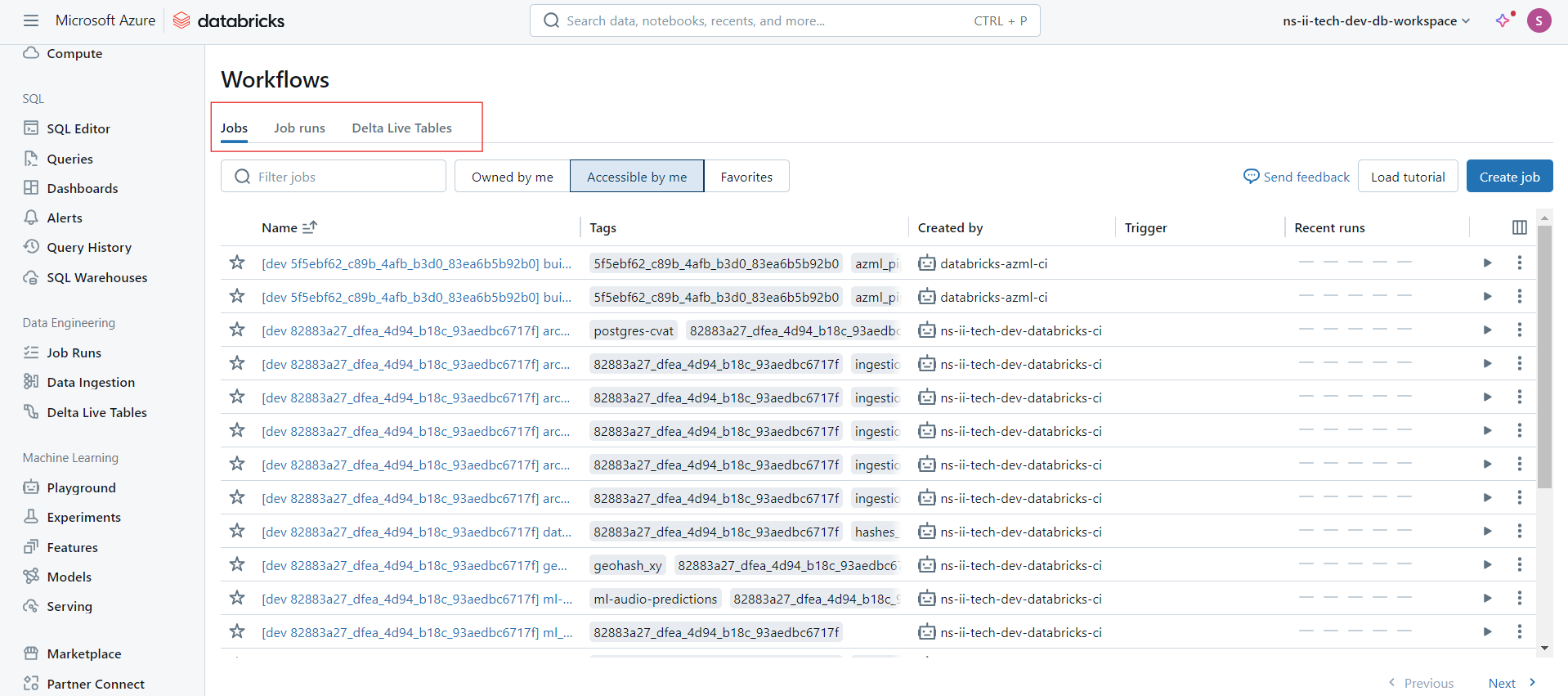Star the postgres-cvat tagged job

point(237,329)
